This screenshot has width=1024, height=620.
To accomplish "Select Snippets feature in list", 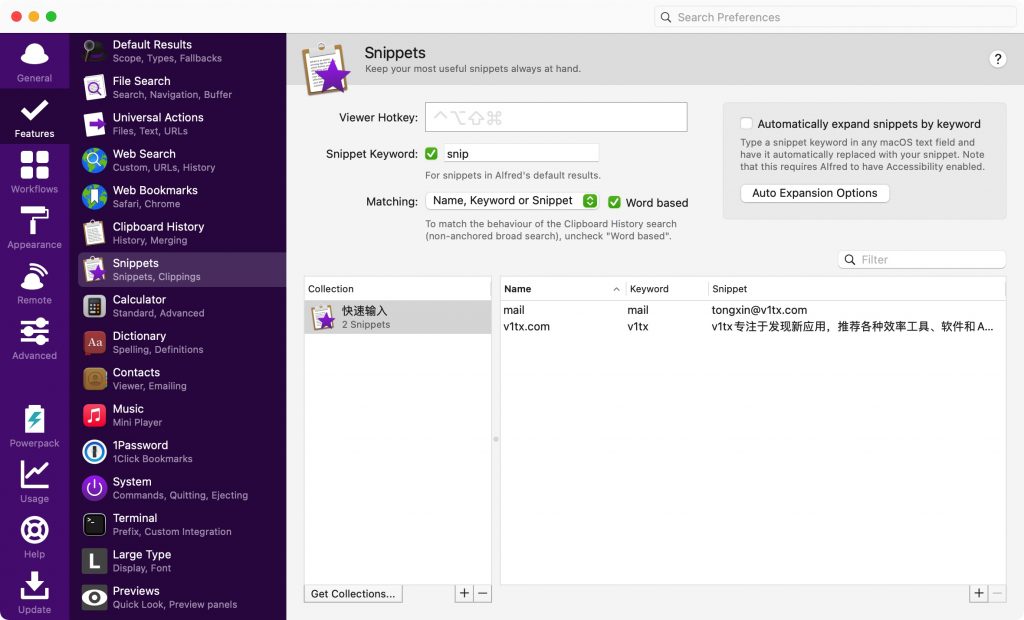I will coord(182,269).
